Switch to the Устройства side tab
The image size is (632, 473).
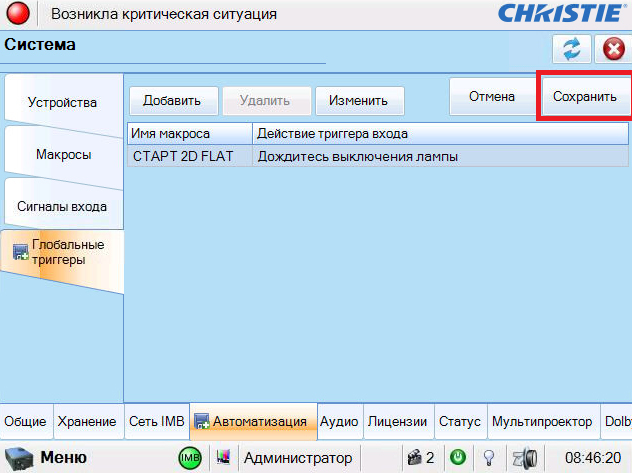click(63, 103)
